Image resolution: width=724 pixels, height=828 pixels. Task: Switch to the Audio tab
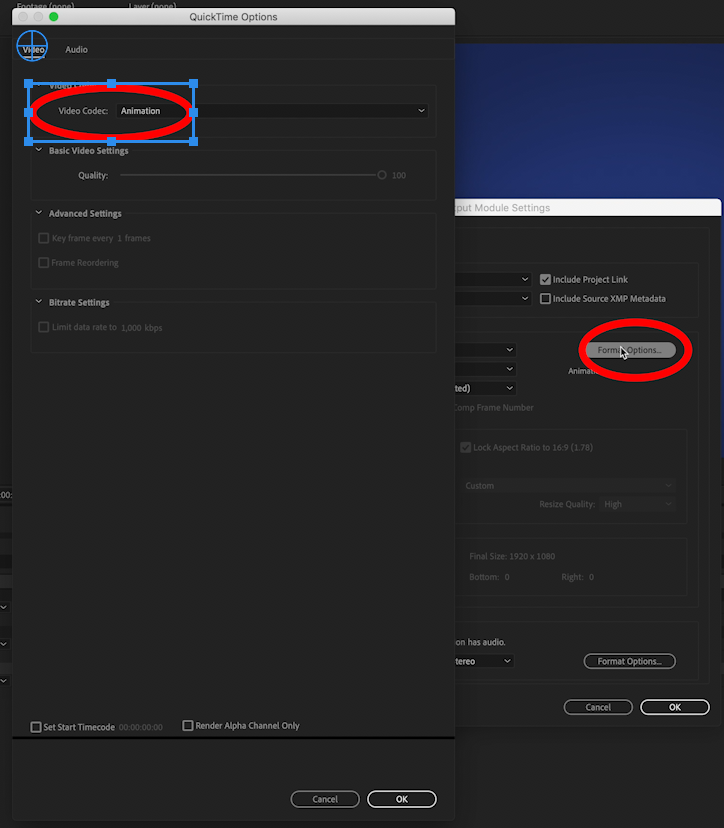[76, 49]
